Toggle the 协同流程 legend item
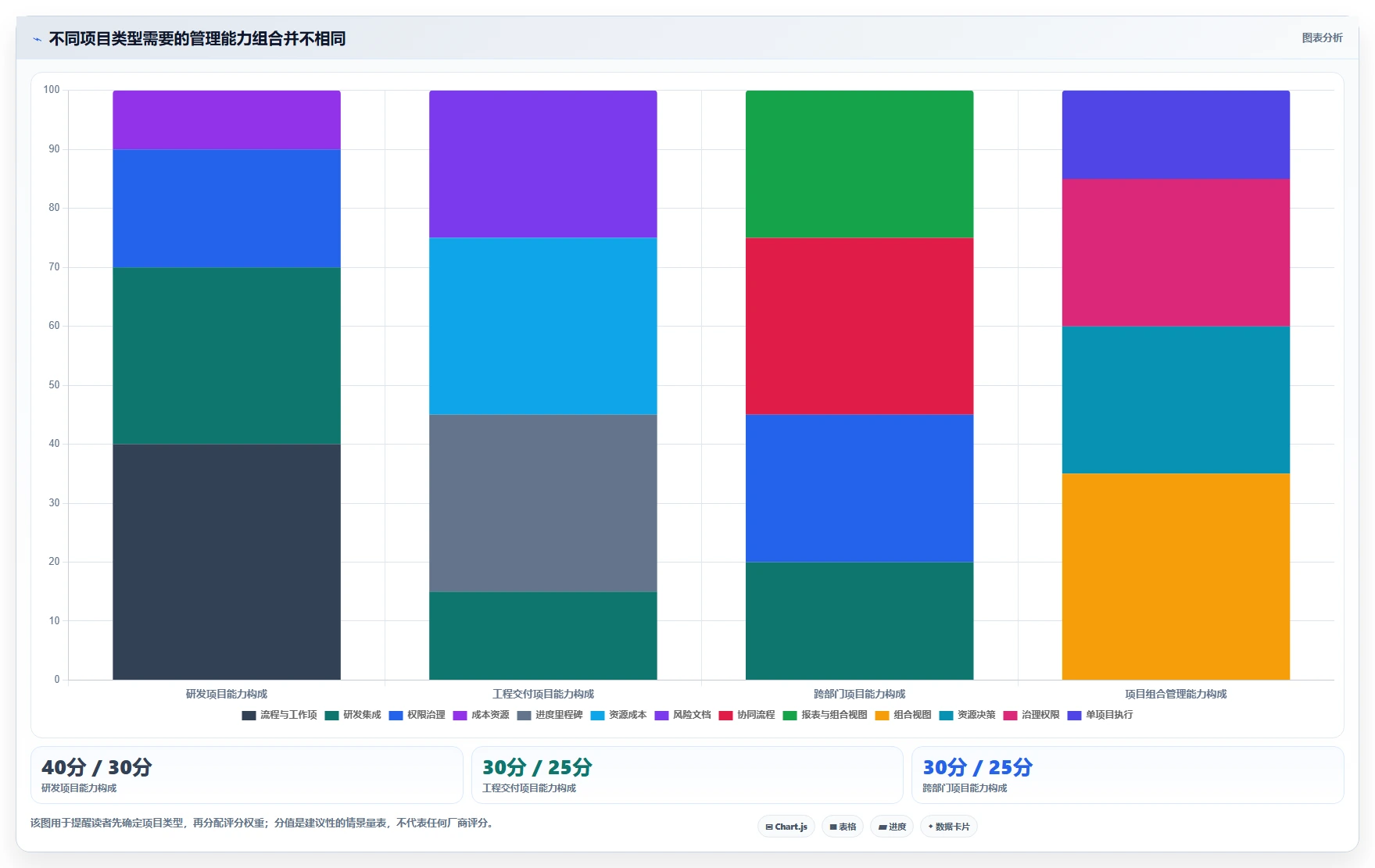Screen dimensions: 1375x868 tap(747, 715)
